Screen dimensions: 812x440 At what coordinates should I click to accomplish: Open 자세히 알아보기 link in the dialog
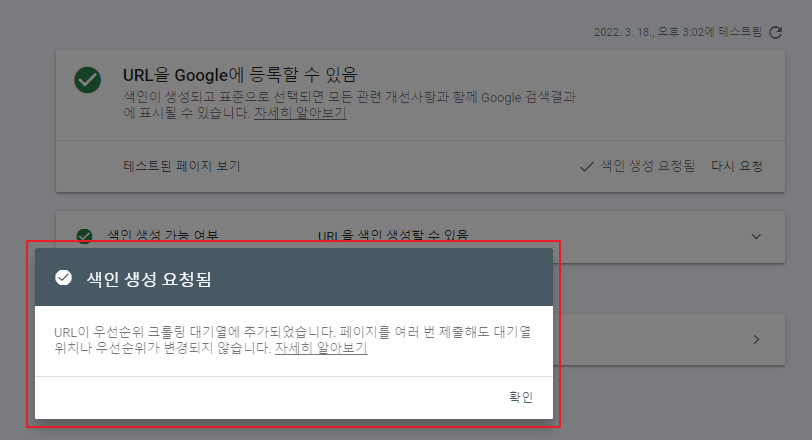(x=321, y=348)
